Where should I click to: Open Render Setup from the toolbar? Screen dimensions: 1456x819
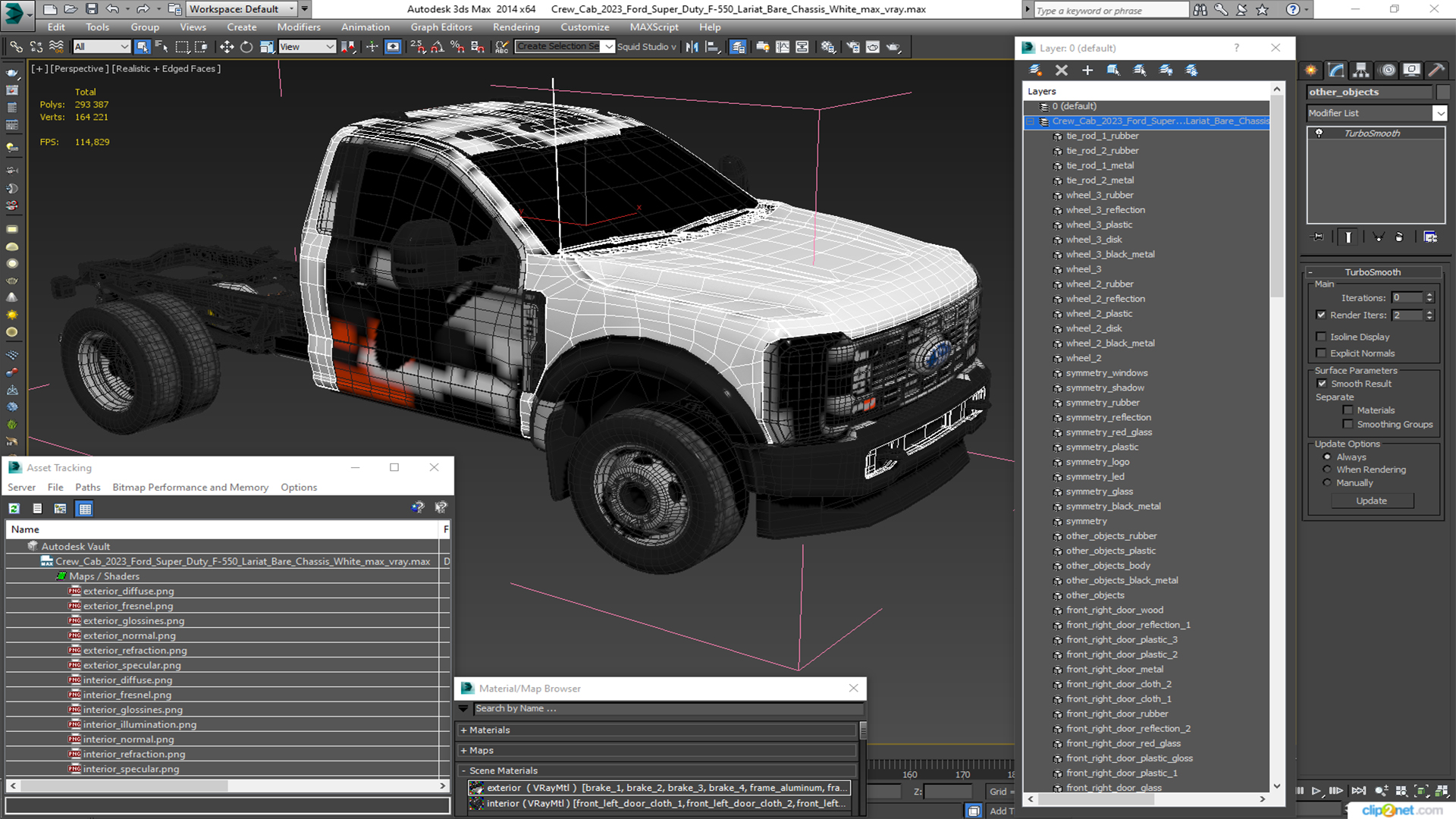pos(853,47)
